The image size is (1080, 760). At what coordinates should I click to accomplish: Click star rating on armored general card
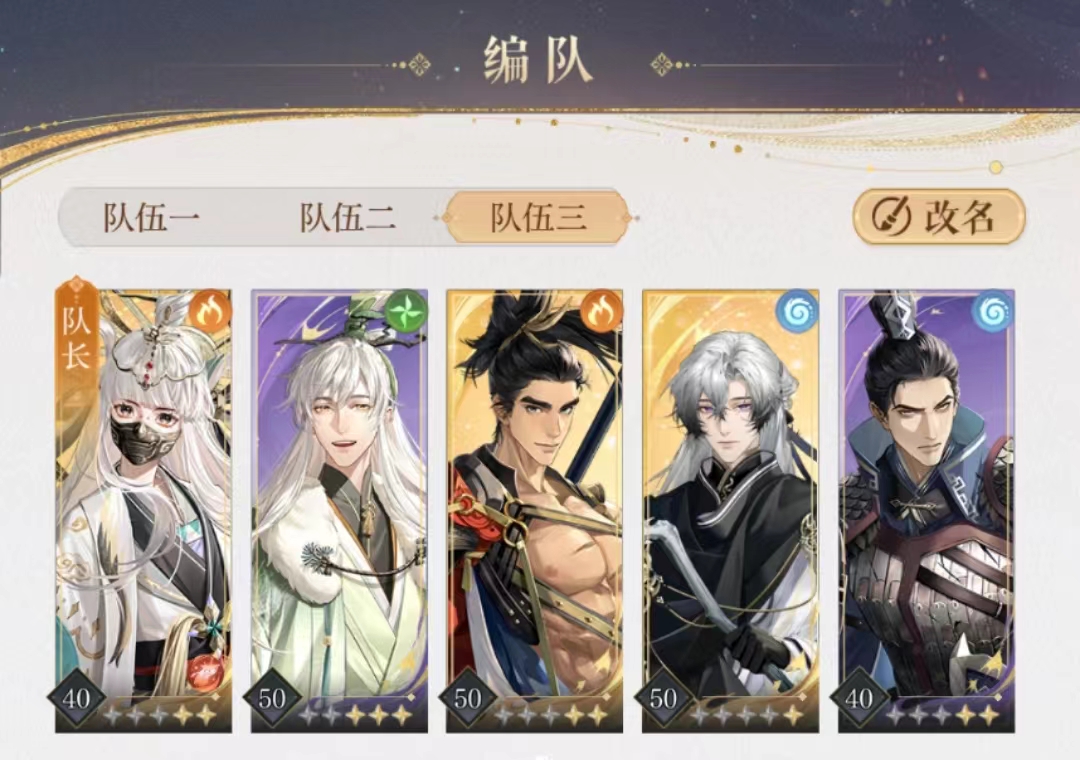942,715
